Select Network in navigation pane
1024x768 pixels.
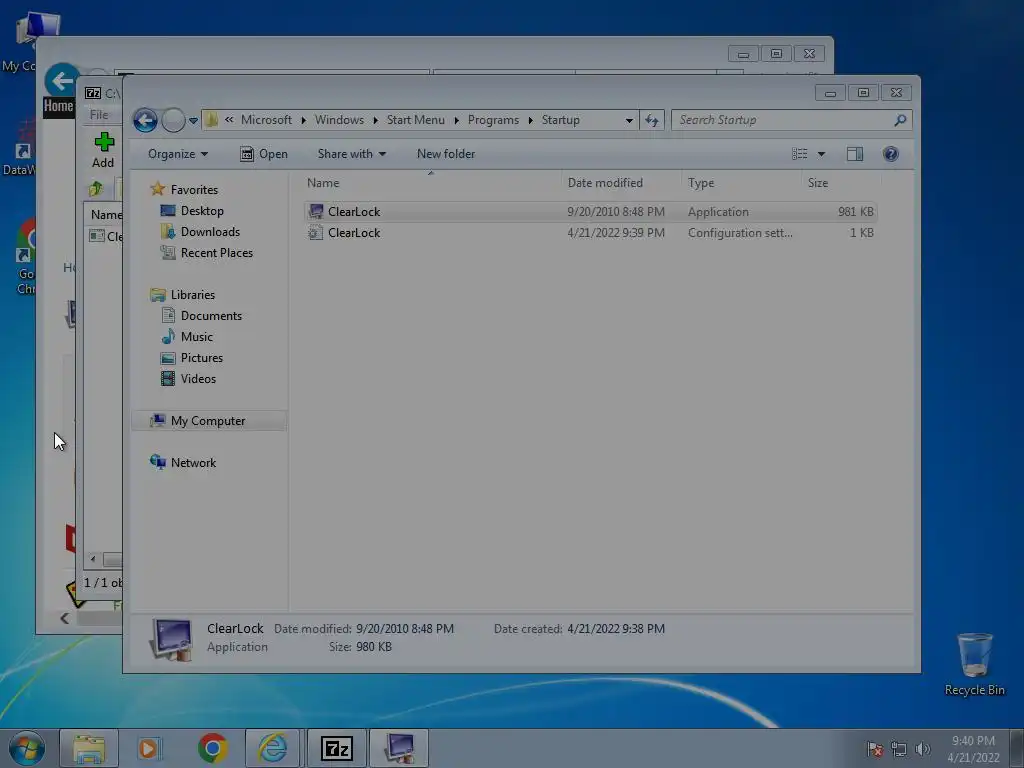click(193, 463)
